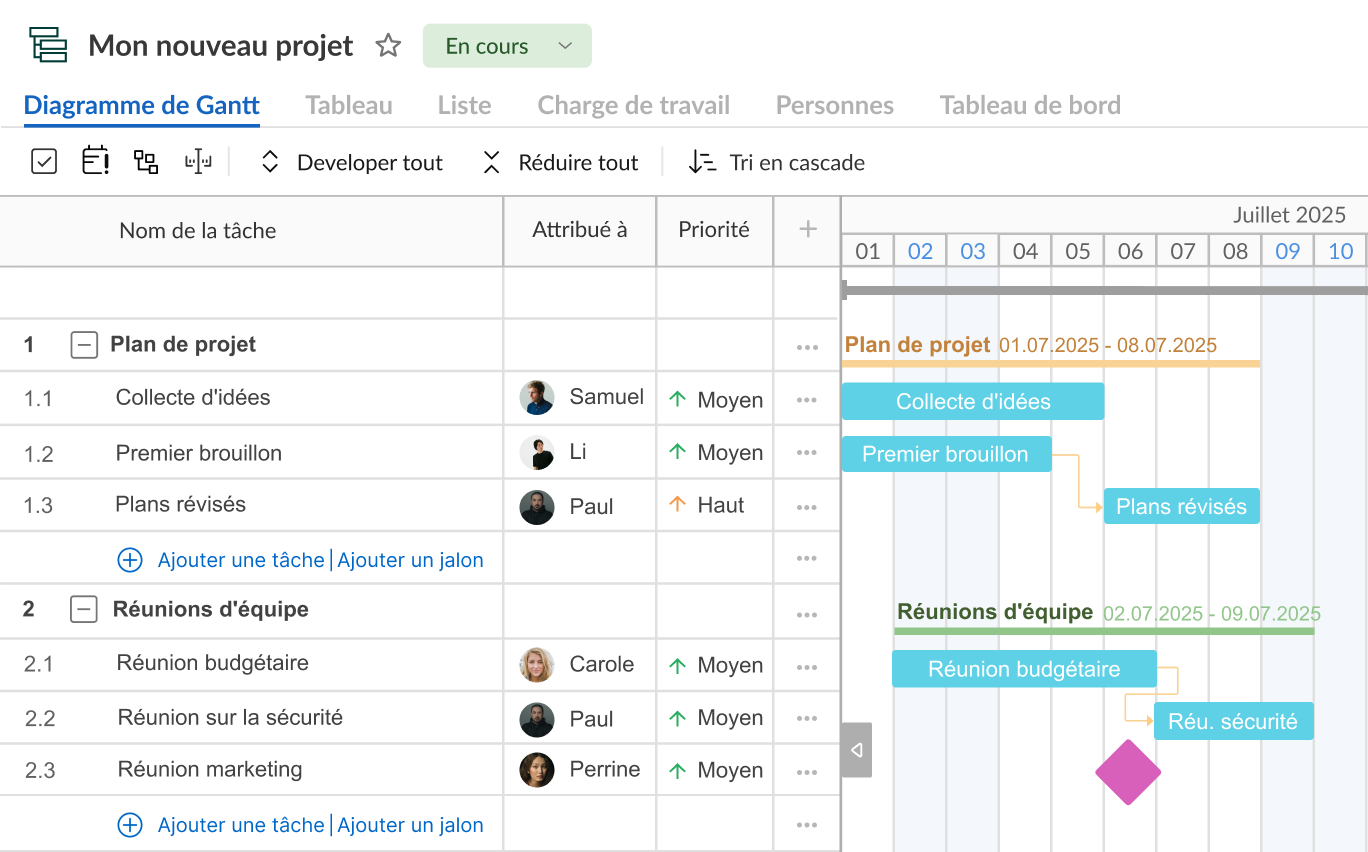Add a milestone under Réunions d'équipe

[411, 824]
